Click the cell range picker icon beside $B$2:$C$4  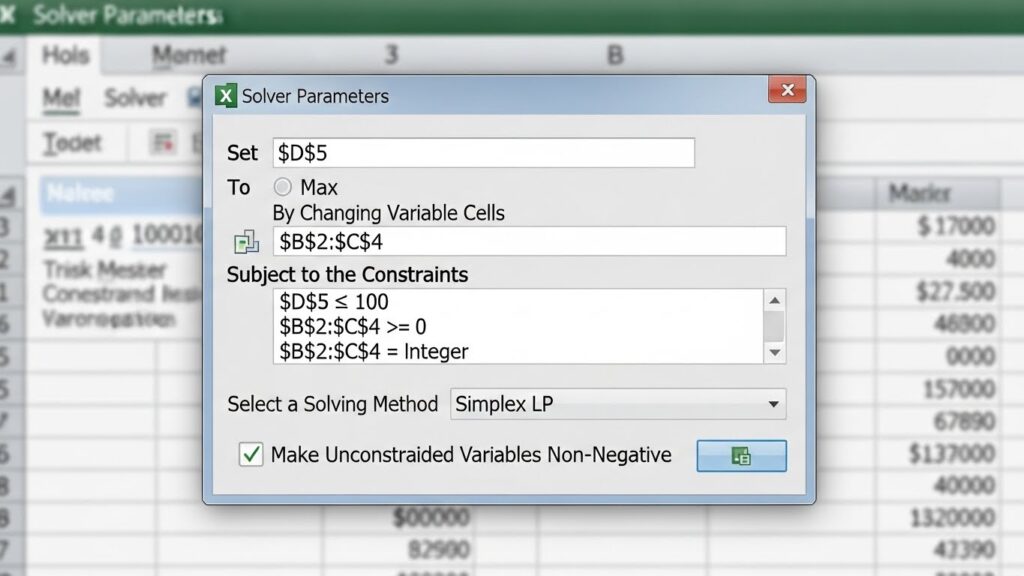click(x=245, y=242)
